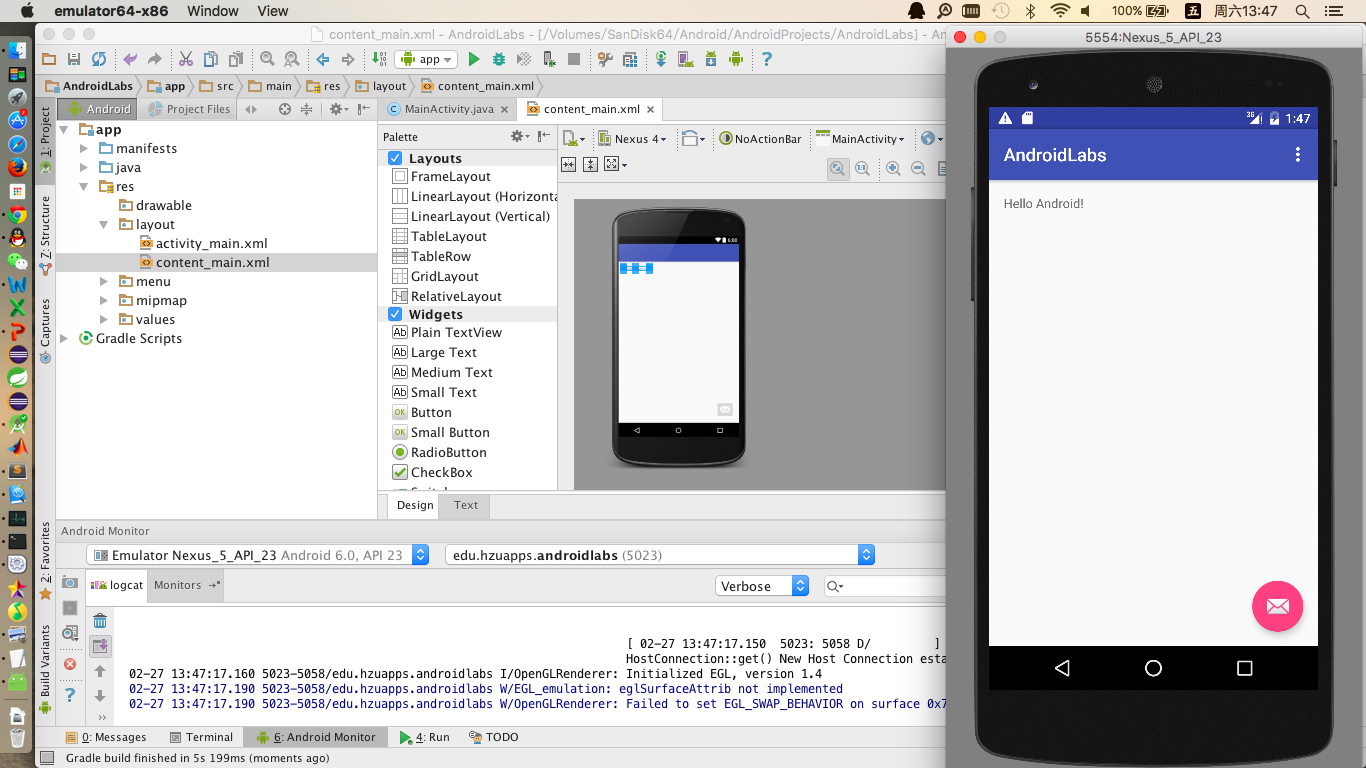Click the emulator Home circle button
Viewport: 1366px width, 768px height.
pyautogui.click(x=1153, y=668)
